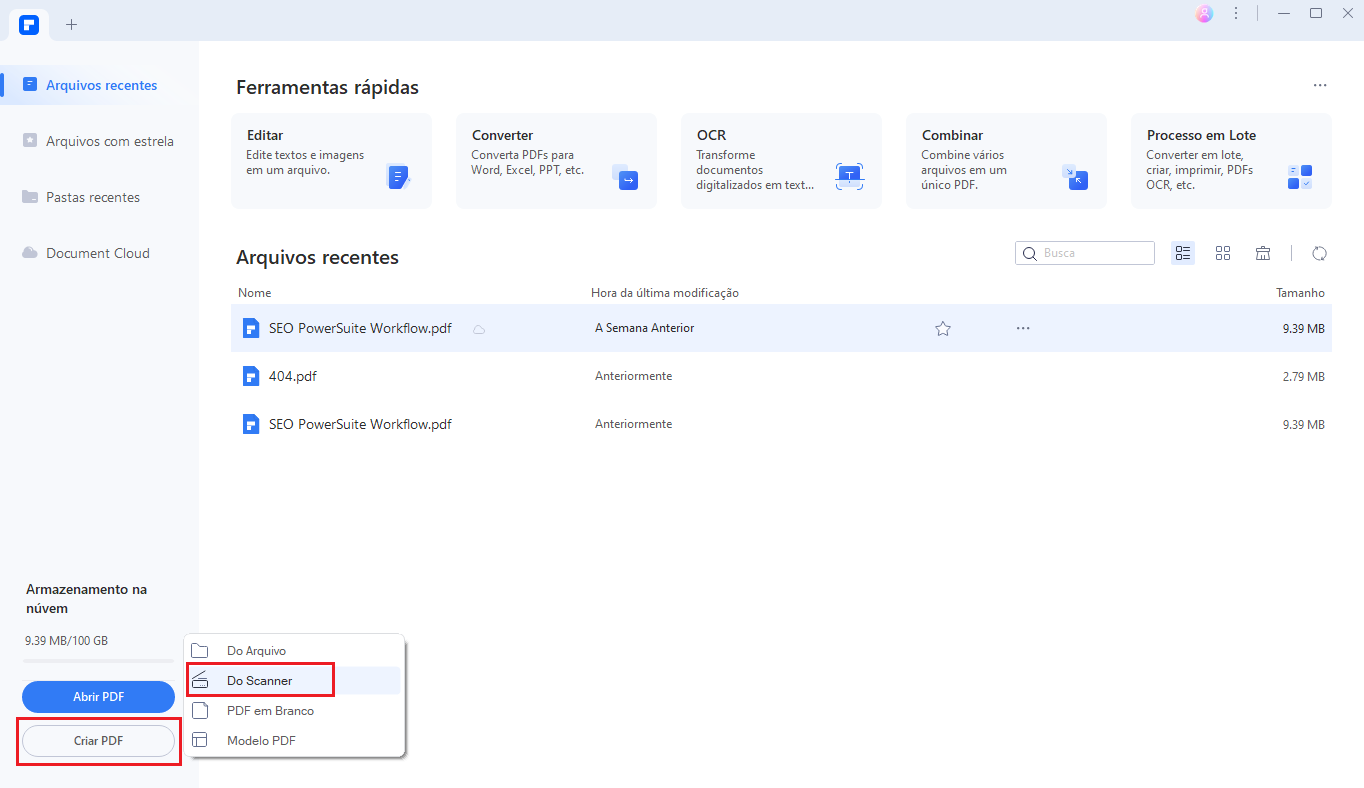Open the user account avatar
The height and width of the screenshot is (788, 1364).
(1204, 13)
